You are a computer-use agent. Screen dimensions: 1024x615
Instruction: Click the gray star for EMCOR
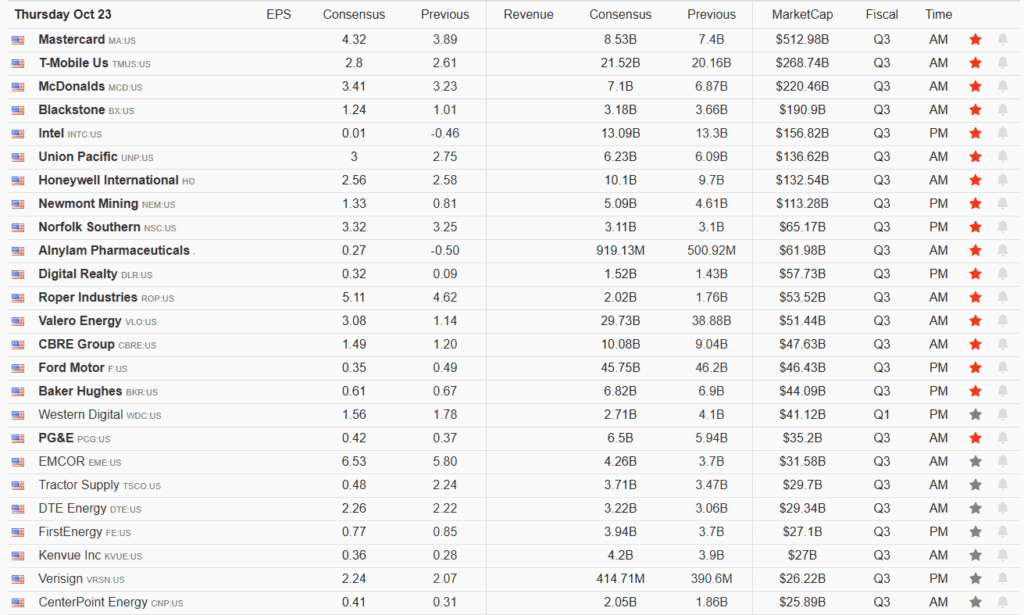pyautogui.click(x=975, y=461)
